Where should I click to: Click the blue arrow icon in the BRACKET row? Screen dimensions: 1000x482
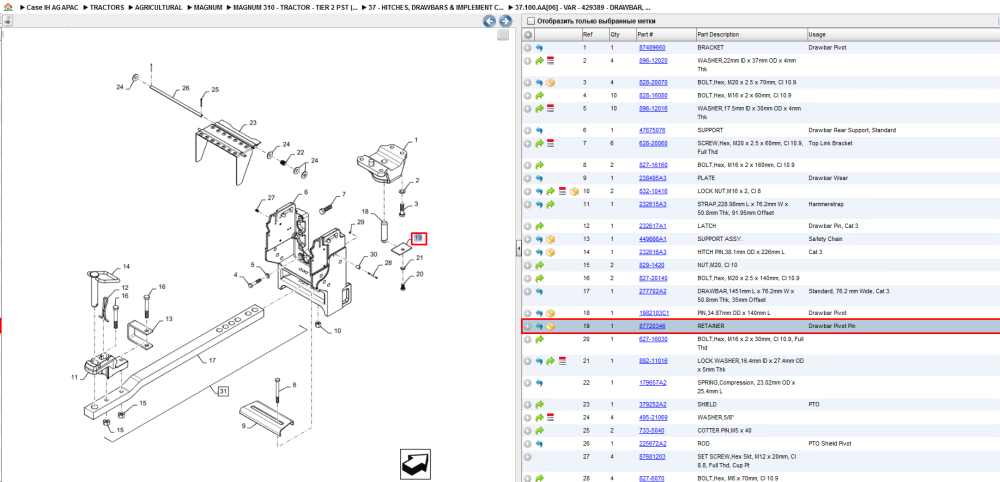539,48
